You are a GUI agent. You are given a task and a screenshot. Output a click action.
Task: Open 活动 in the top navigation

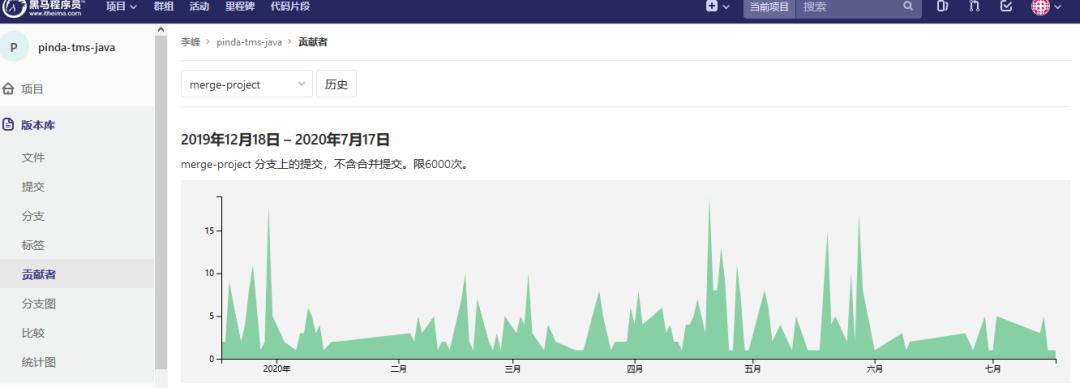point(199,7)
